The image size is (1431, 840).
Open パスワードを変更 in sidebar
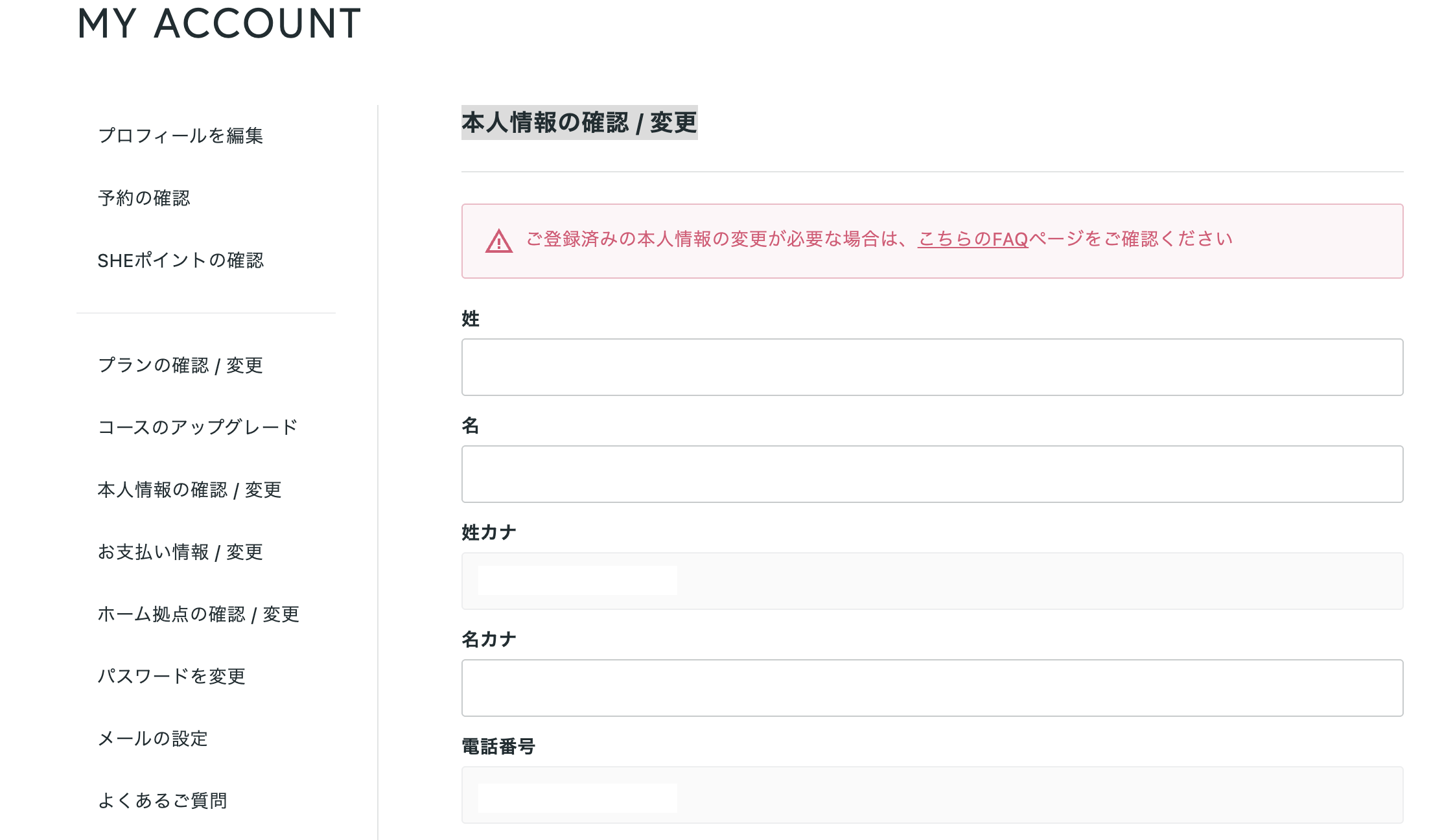tap(171, 677)
